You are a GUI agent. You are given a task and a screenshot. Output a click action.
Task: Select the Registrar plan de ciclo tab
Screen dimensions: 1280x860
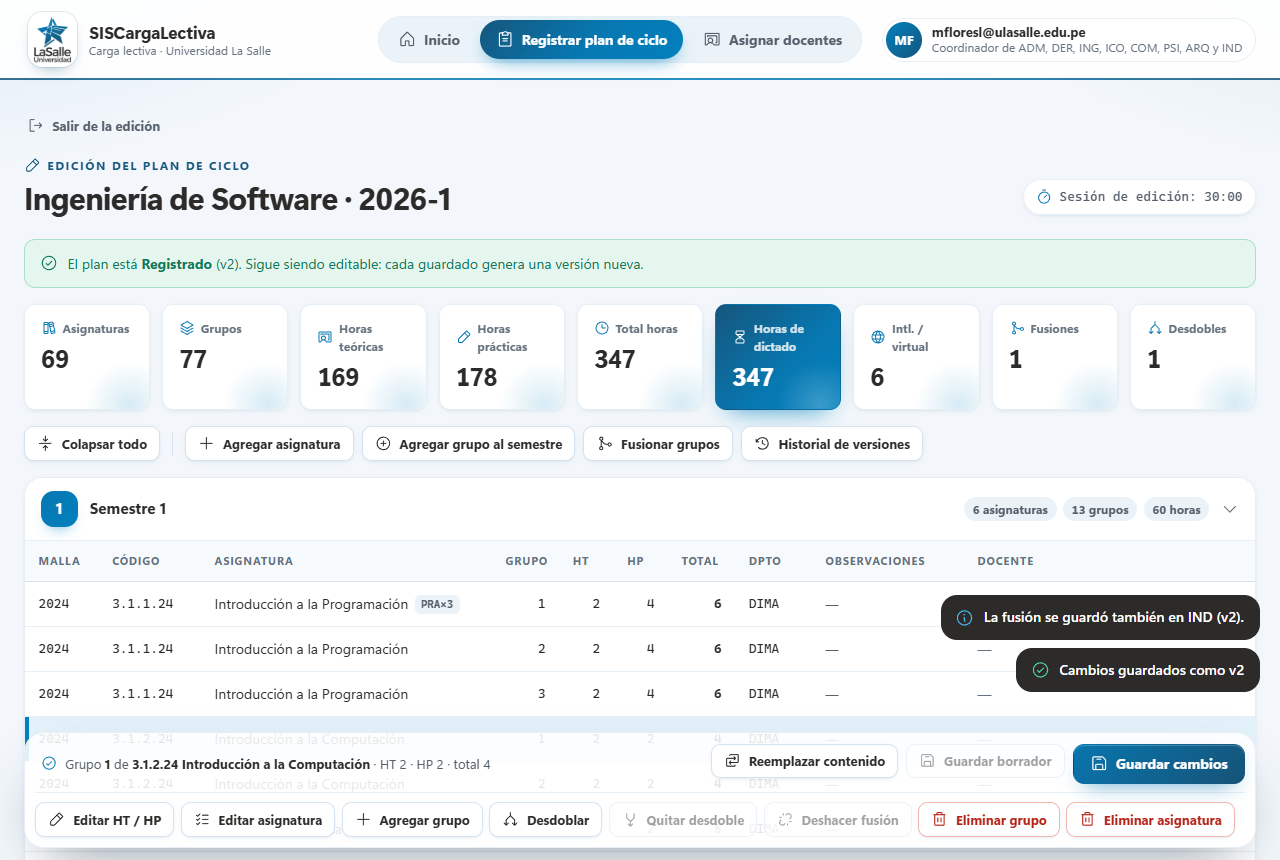click(x=581, y=40)
